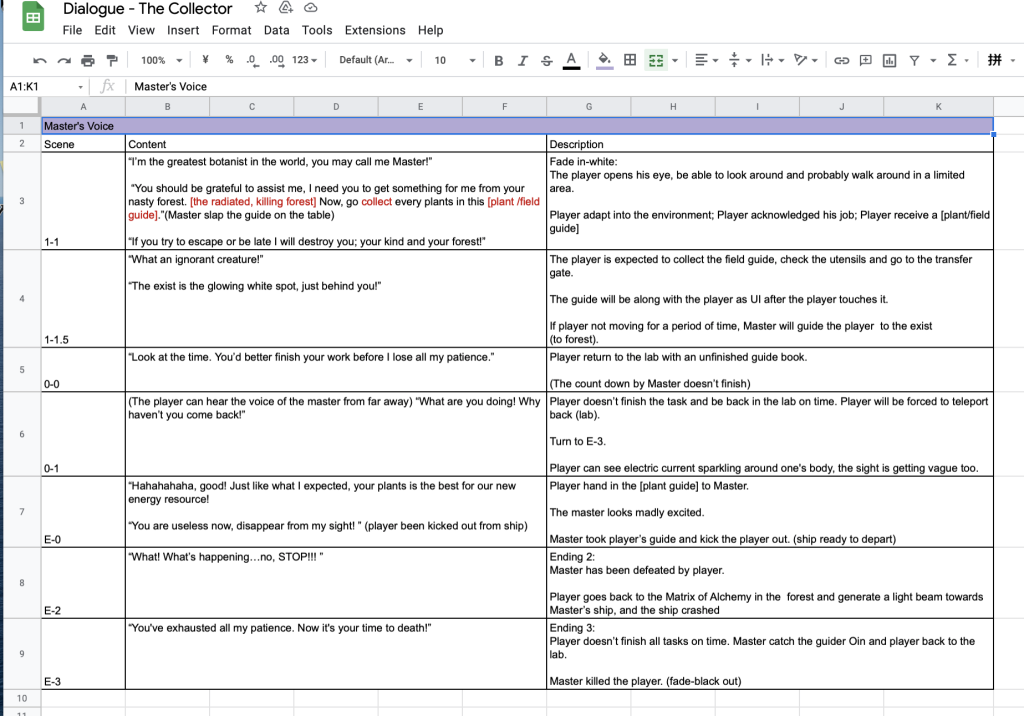Click the formula bar showing Master's Voice
Screen dimensions: 1024x716
[575, 86]
